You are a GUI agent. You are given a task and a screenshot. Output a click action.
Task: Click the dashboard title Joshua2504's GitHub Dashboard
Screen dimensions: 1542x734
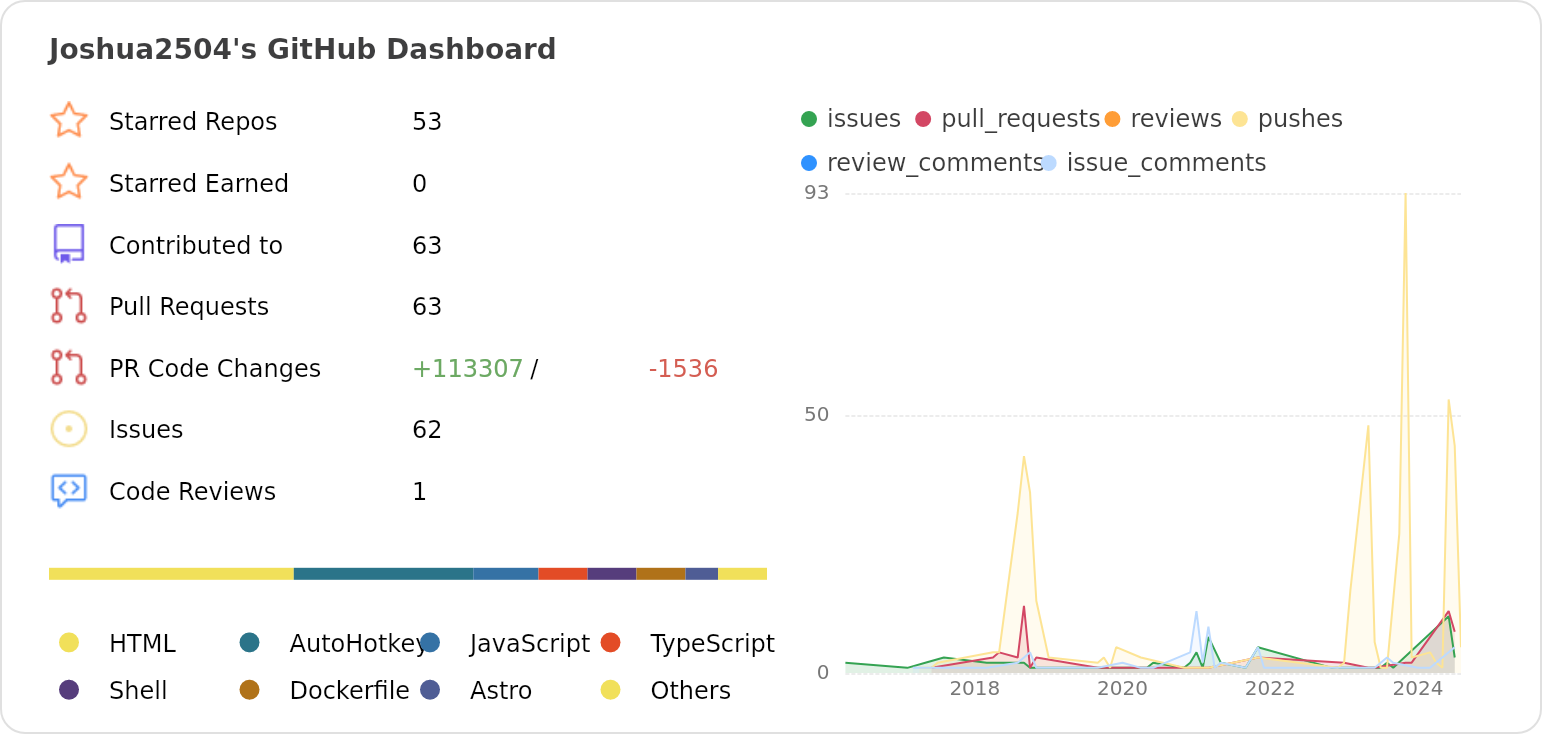(302, 49)
